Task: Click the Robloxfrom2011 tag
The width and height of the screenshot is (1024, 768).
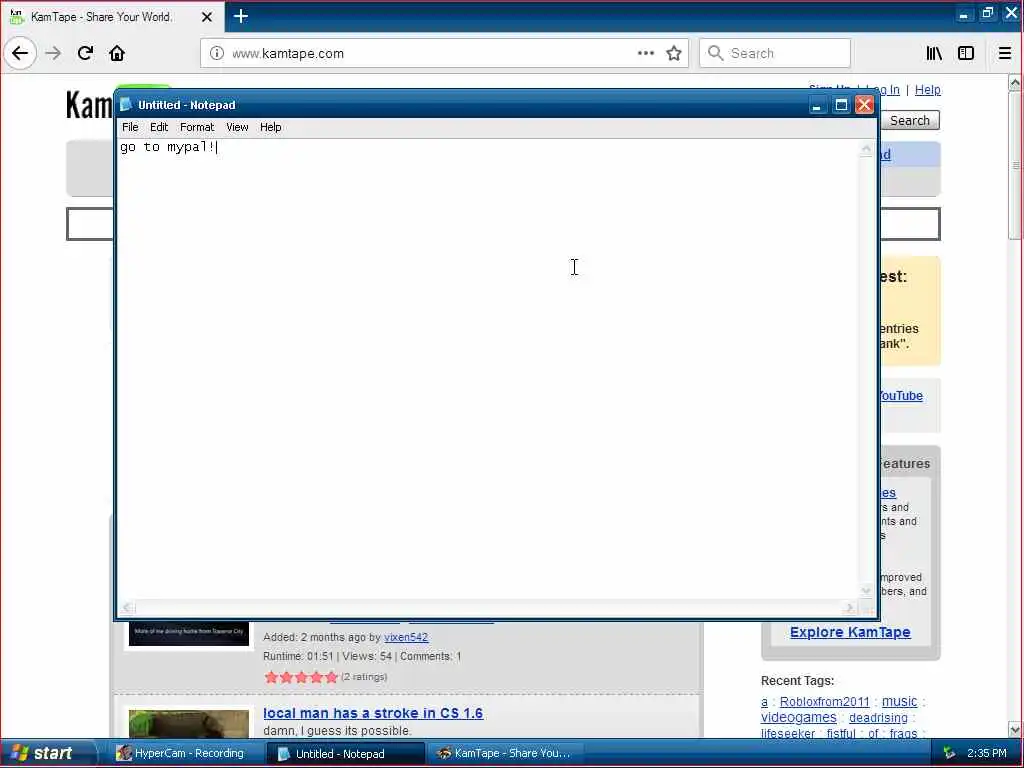Action: (x=824, y=701)
